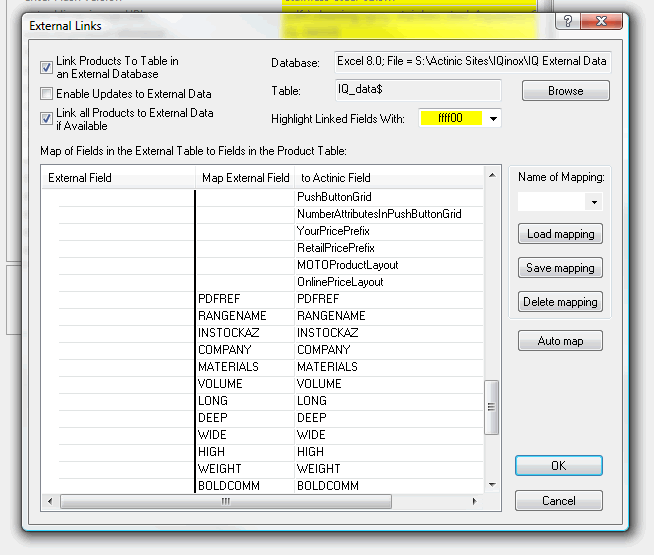The width and height of the screenshot is (654, 555).
Task: Click the Map External Field column header
Action: 245,178
